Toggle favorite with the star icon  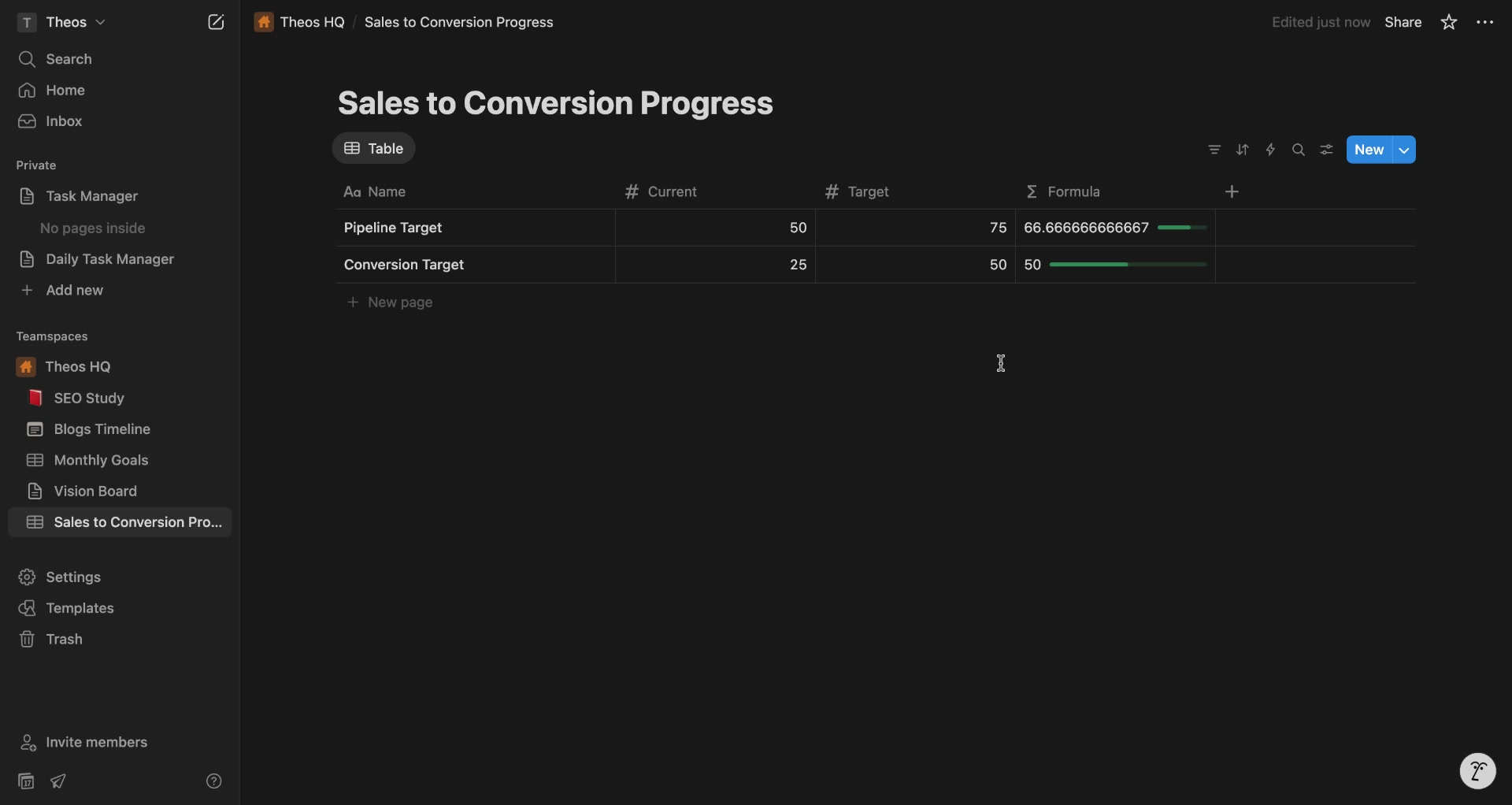click(1449, 22)
